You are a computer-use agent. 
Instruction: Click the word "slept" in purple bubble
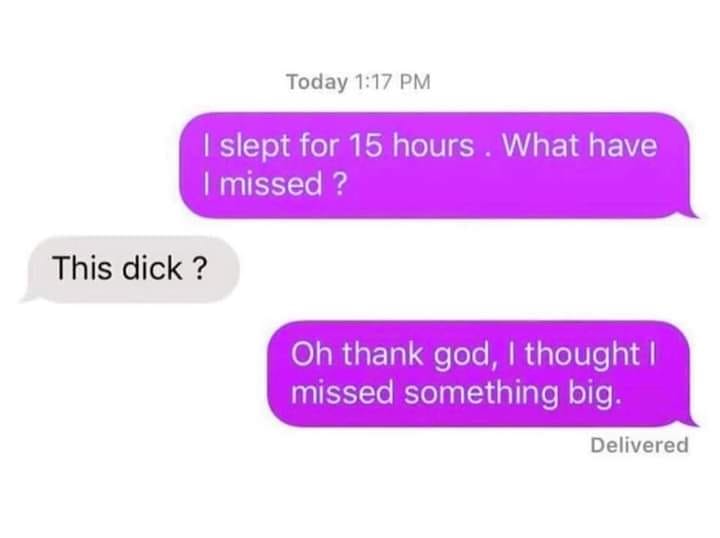[255, 146]
